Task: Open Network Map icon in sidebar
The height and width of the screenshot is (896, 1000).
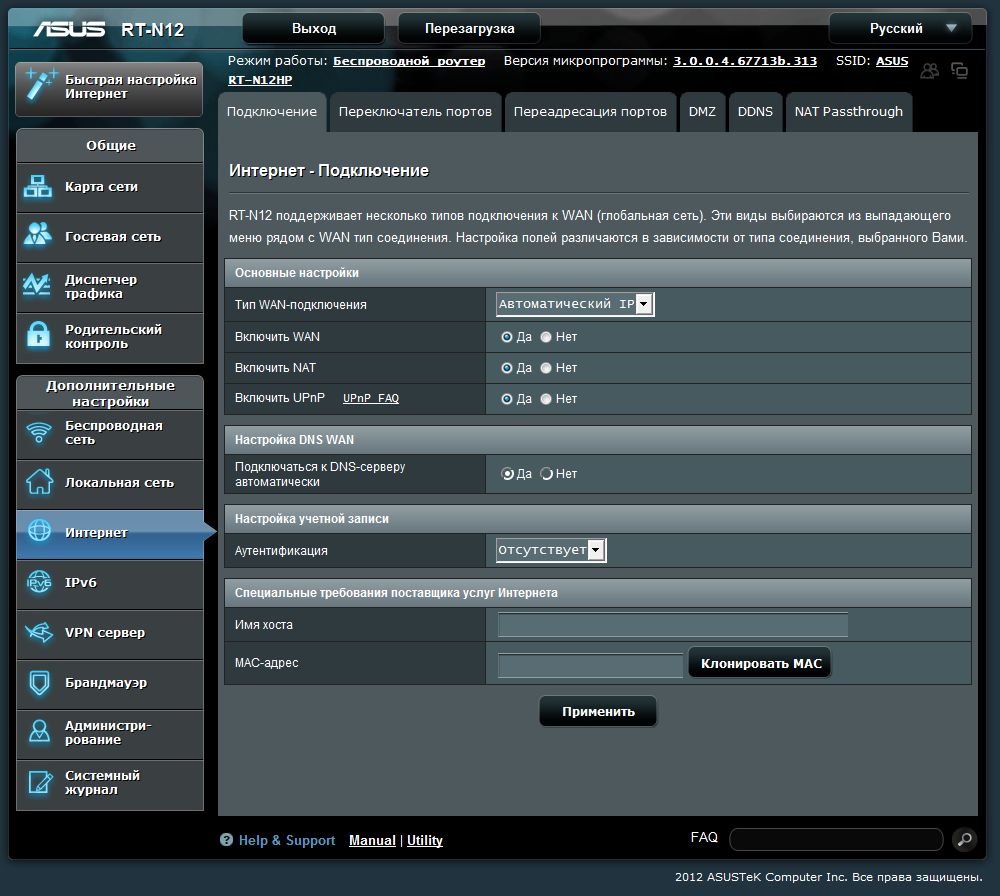Action: [x=38, y=186]
